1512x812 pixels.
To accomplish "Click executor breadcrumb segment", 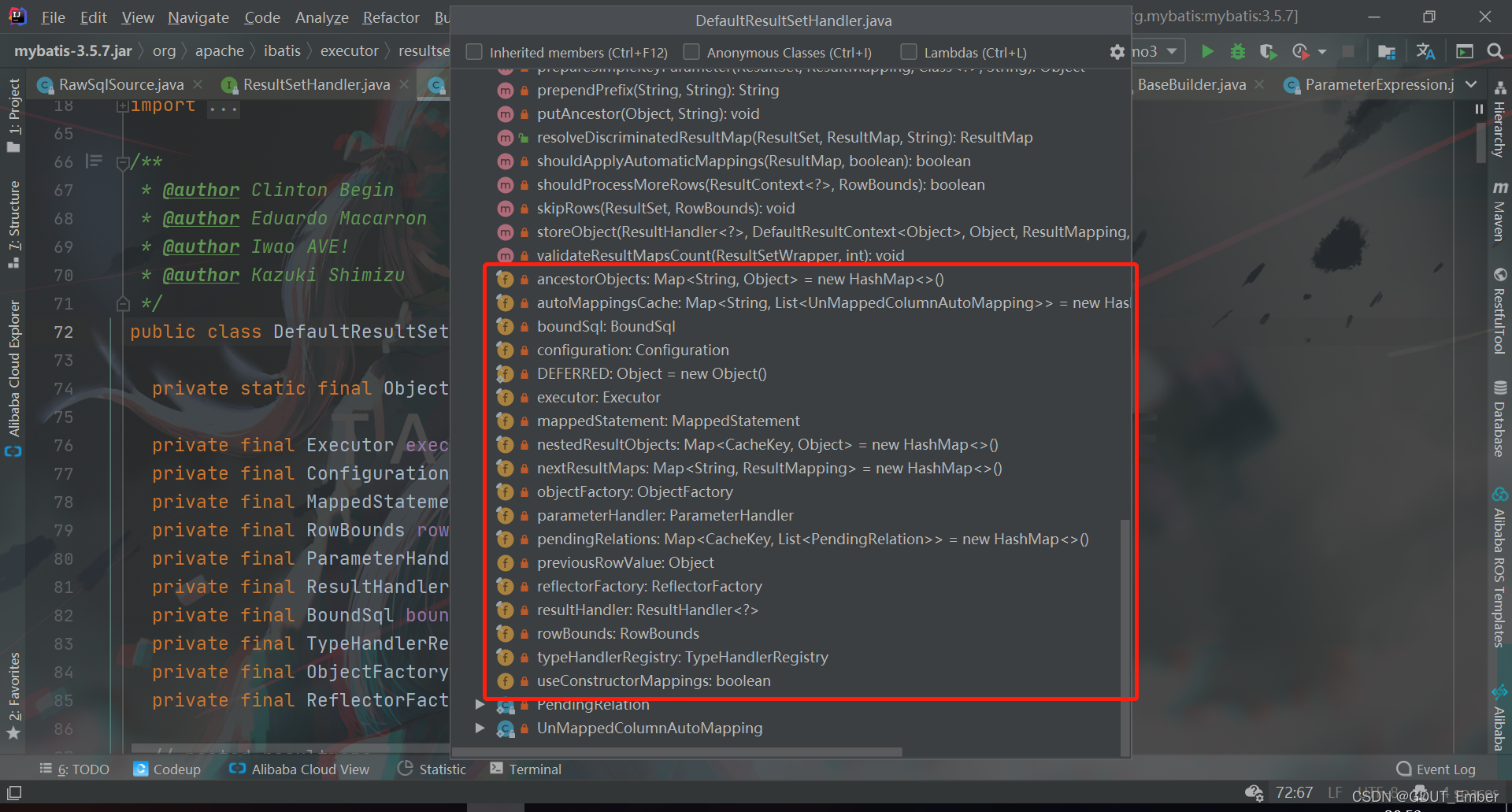I will tap(350, 51).
